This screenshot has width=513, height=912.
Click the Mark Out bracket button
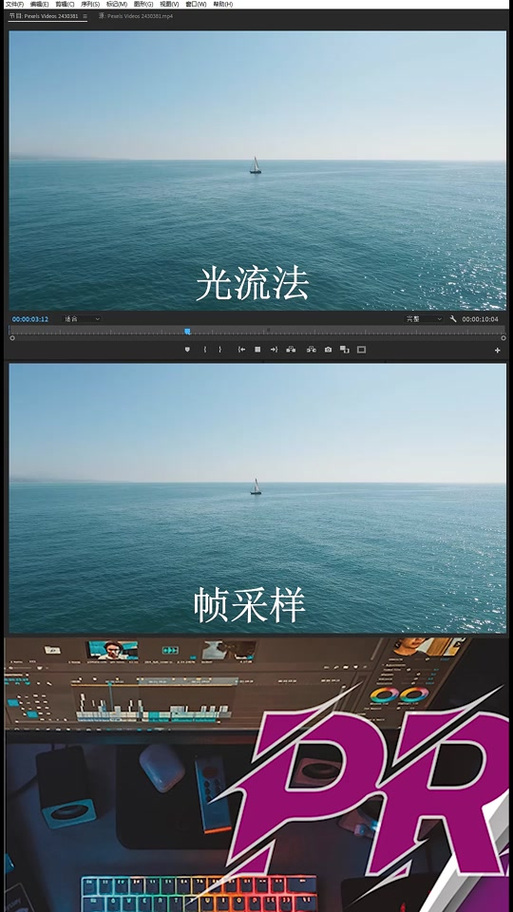(220, 350)
